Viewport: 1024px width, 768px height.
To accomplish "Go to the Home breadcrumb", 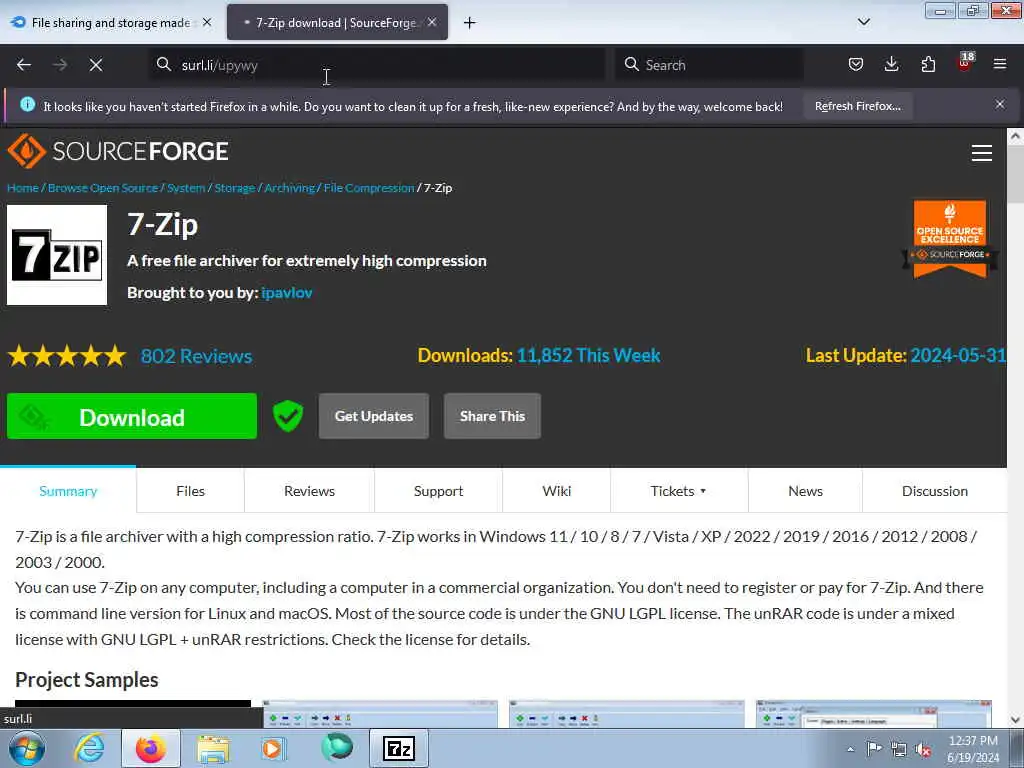I will pyautogui.click(x=23, y=188).
